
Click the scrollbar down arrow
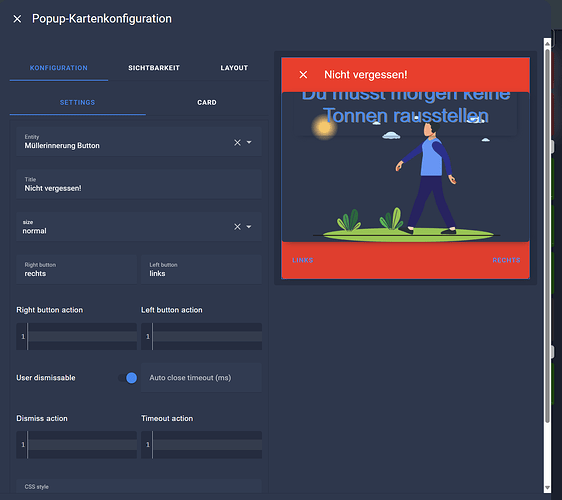click(x=547, y=487)
